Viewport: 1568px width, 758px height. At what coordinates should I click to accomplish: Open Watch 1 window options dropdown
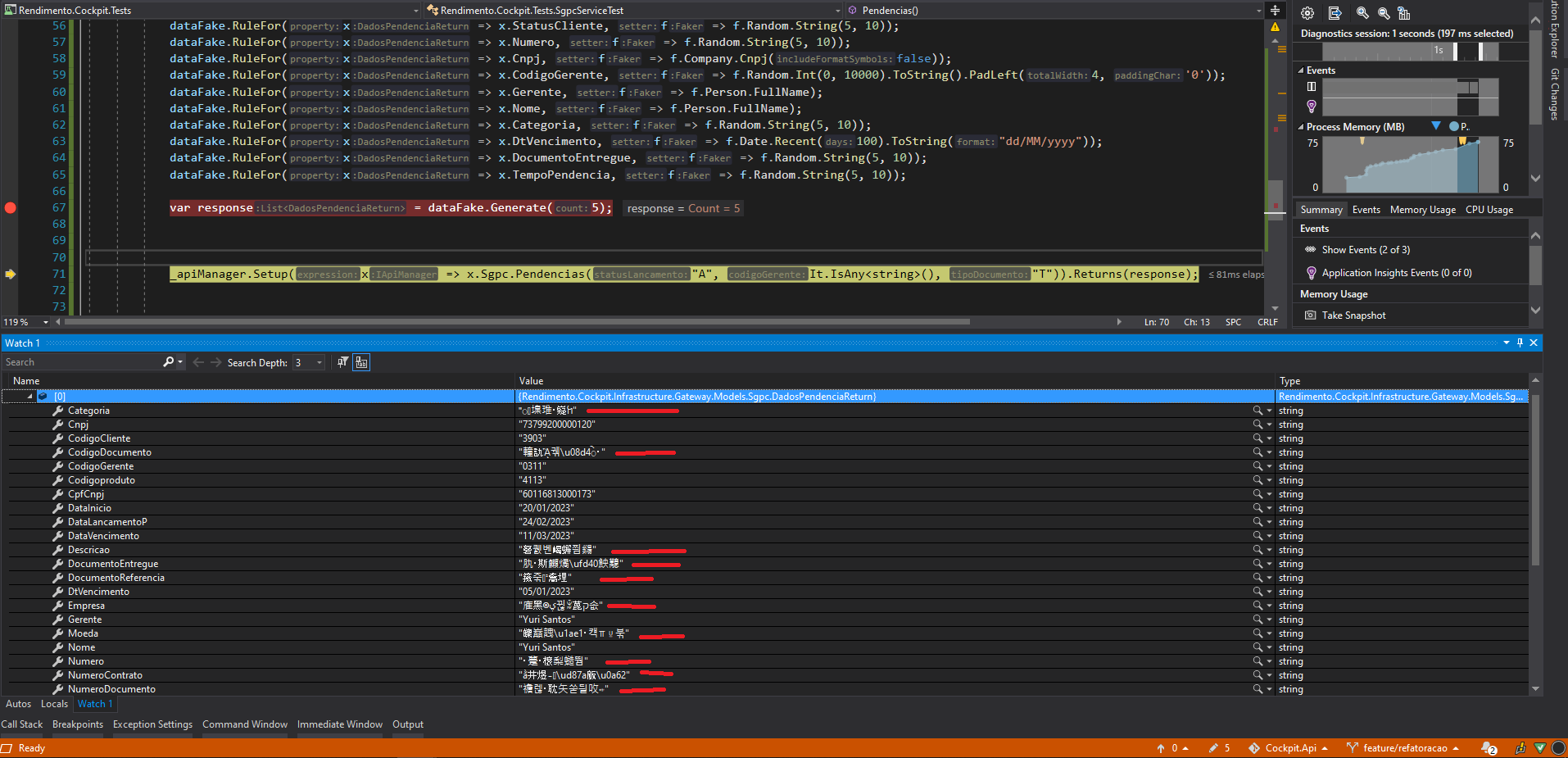coord(1507,343)
